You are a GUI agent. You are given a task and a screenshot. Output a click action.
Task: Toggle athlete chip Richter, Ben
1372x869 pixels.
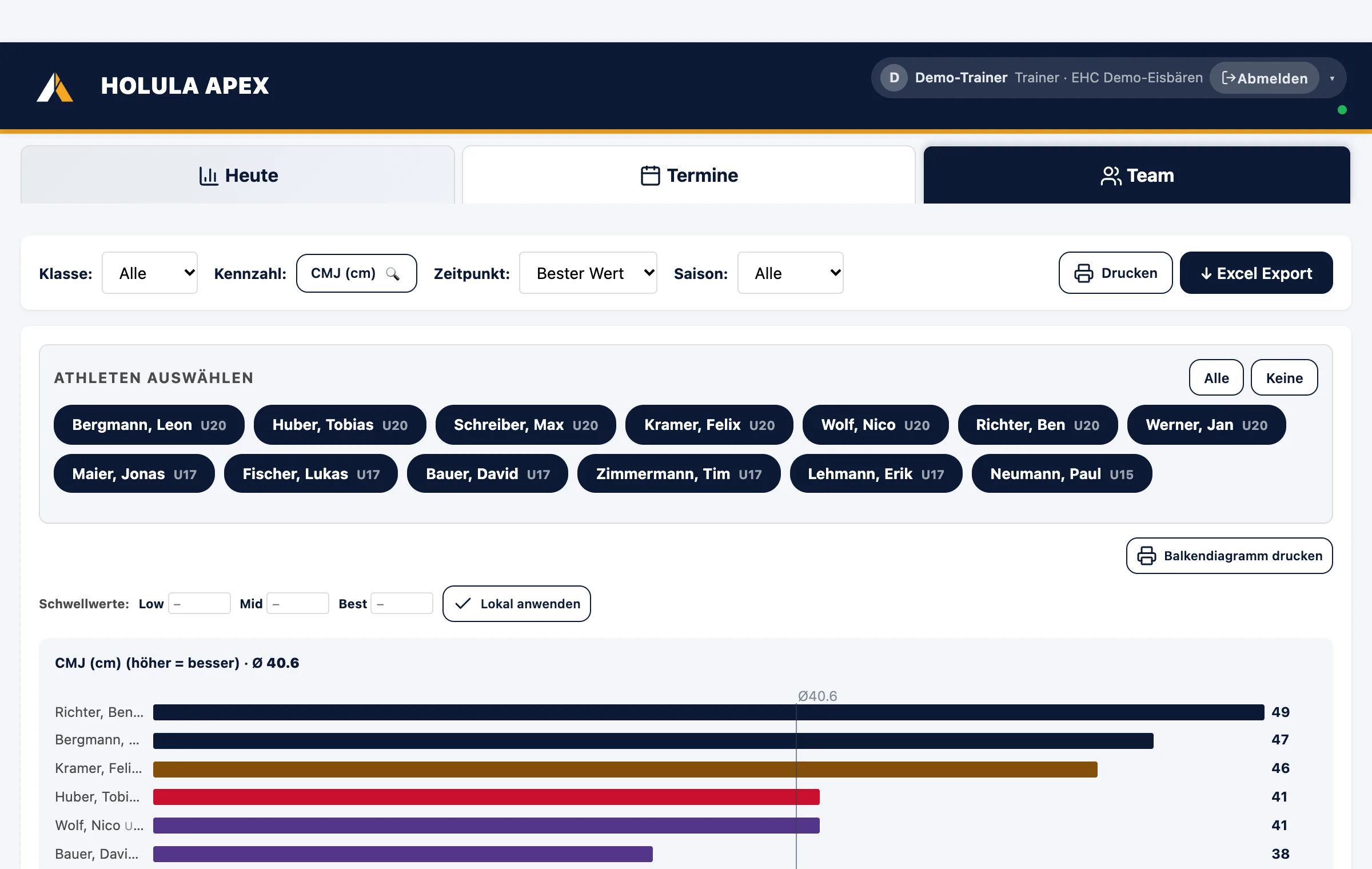point(1038,425)
